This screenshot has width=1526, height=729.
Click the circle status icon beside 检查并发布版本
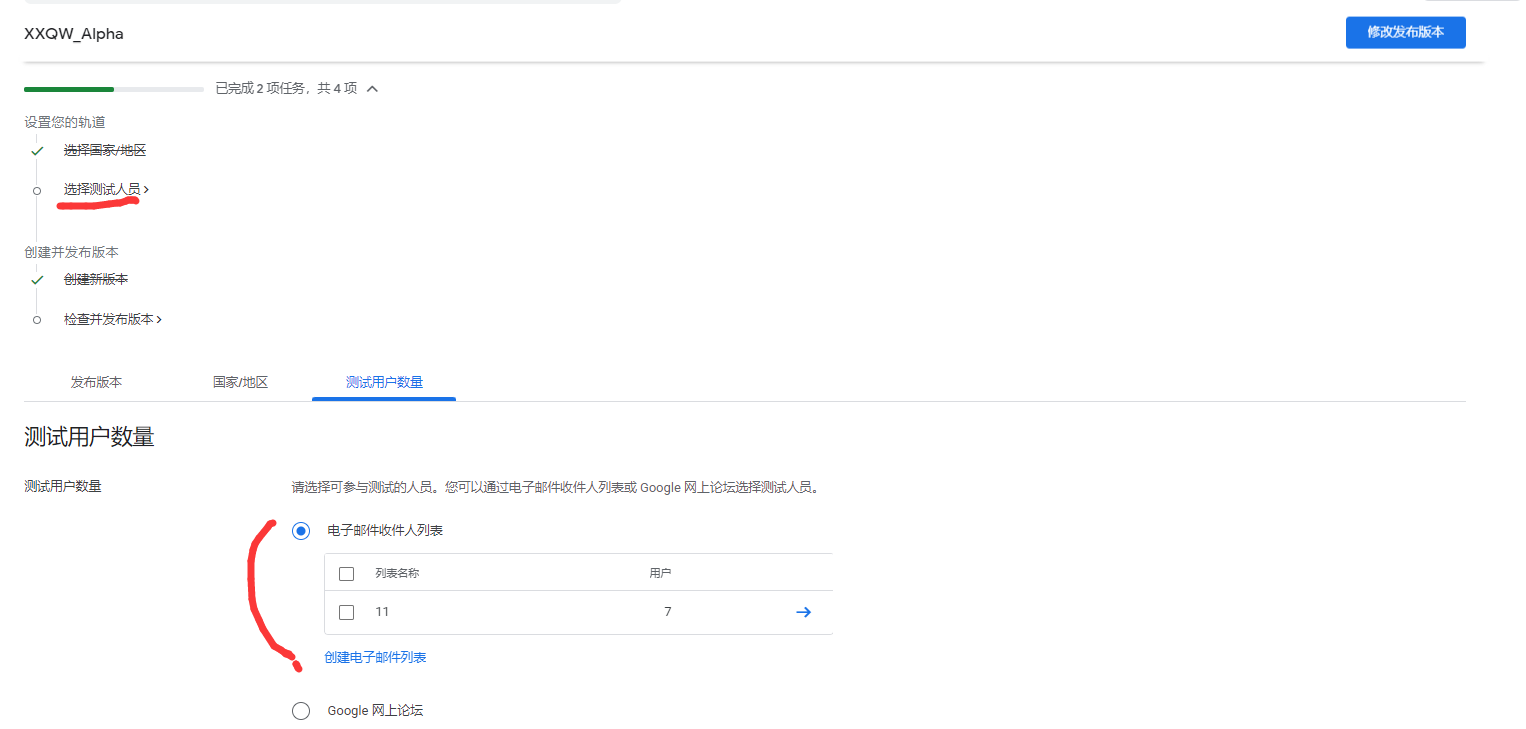tap(37, 318)
